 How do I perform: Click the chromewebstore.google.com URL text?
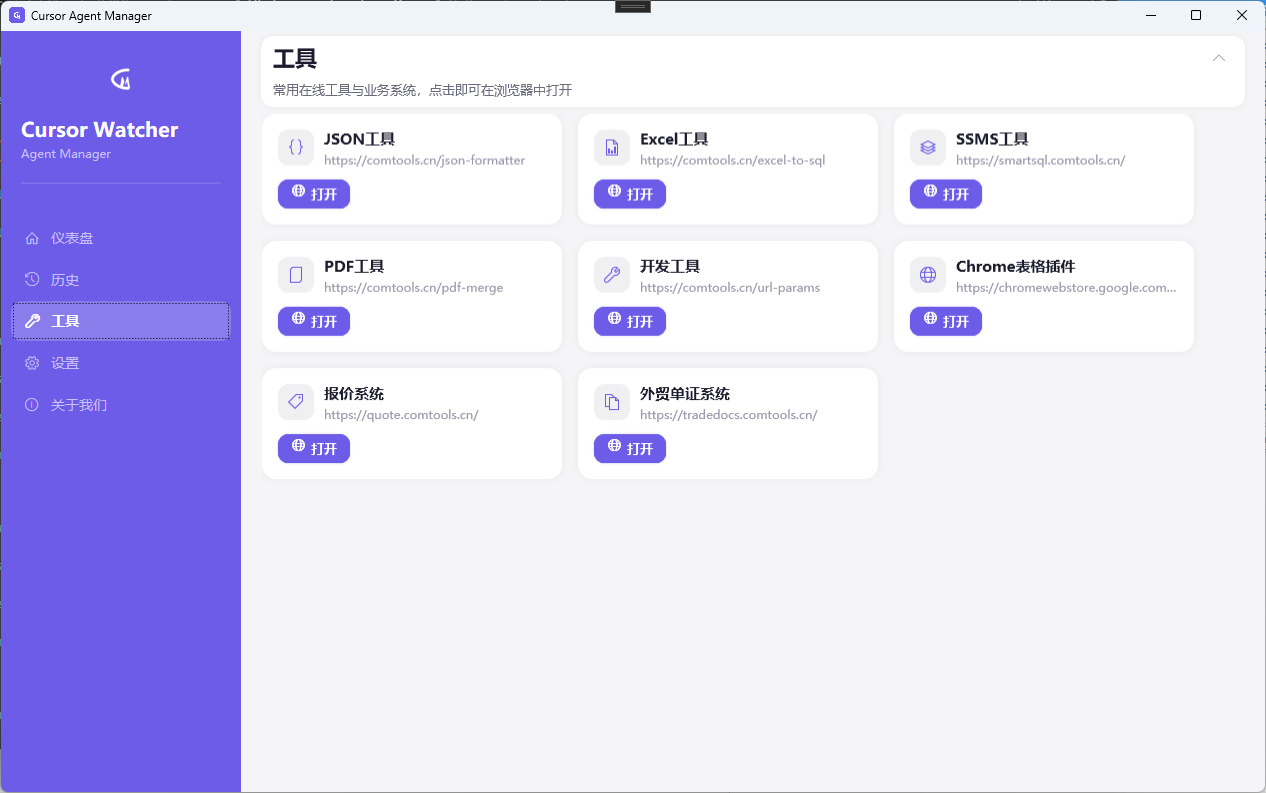point(1066,288)
